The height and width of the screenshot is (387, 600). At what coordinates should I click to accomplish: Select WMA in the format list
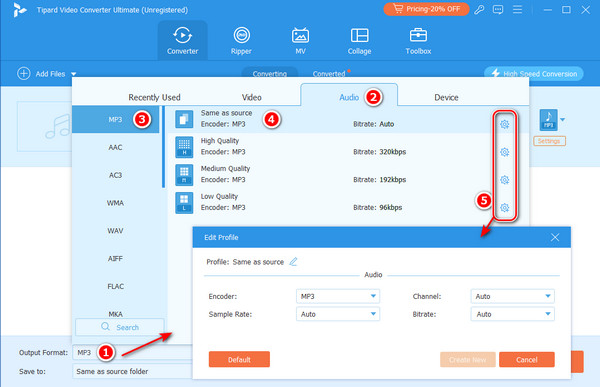click(x=116, y=203)
